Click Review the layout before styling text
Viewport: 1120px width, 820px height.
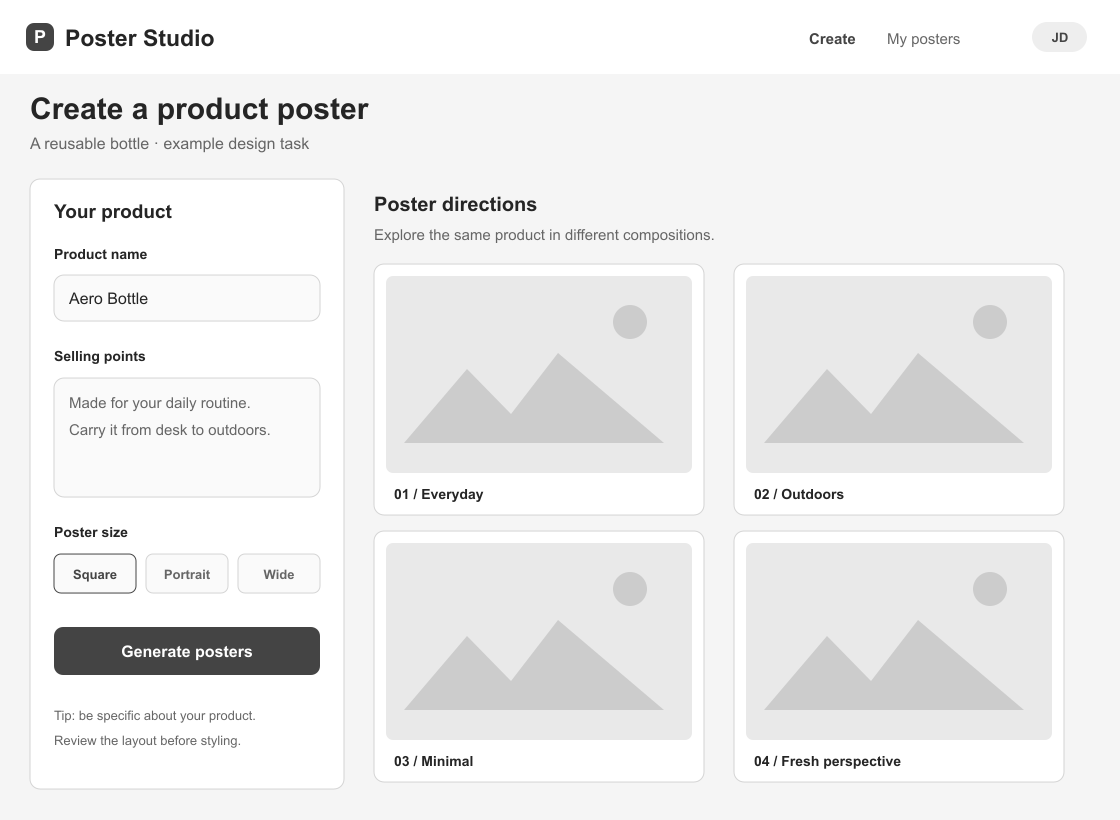click(x=147, y=741)
